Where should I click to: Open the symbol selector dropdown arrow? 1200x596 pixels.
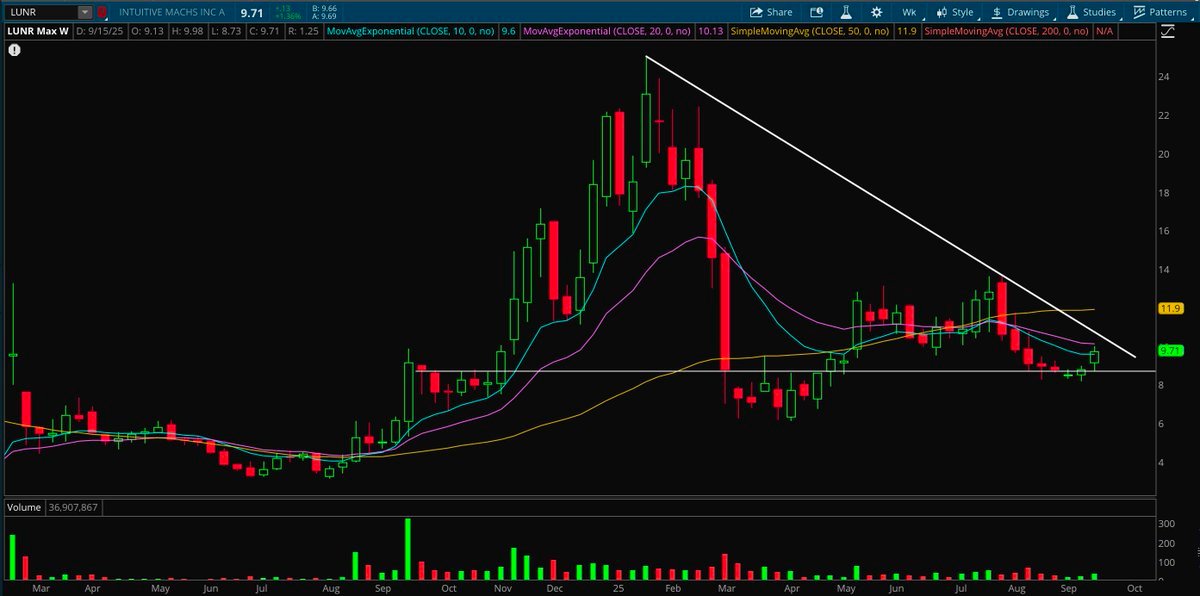coord(84,13)
